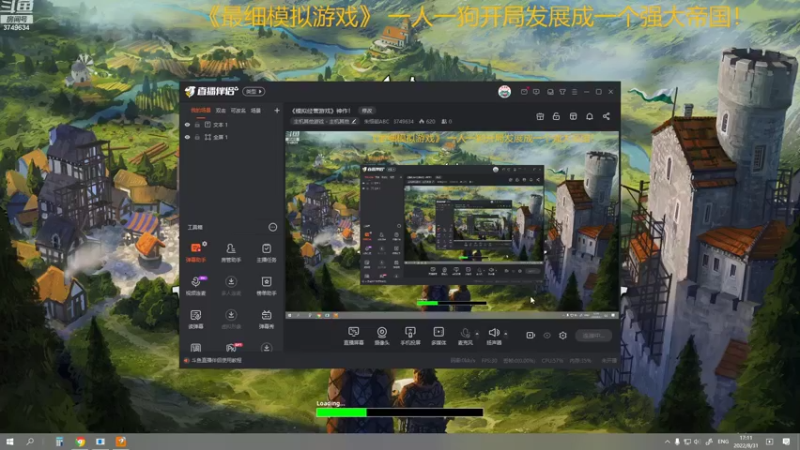This screenshot has height=450, width=800.
Task: Click the chat icon next to the red-dot message
Action: pyautogui.click(x=536, y=92)
